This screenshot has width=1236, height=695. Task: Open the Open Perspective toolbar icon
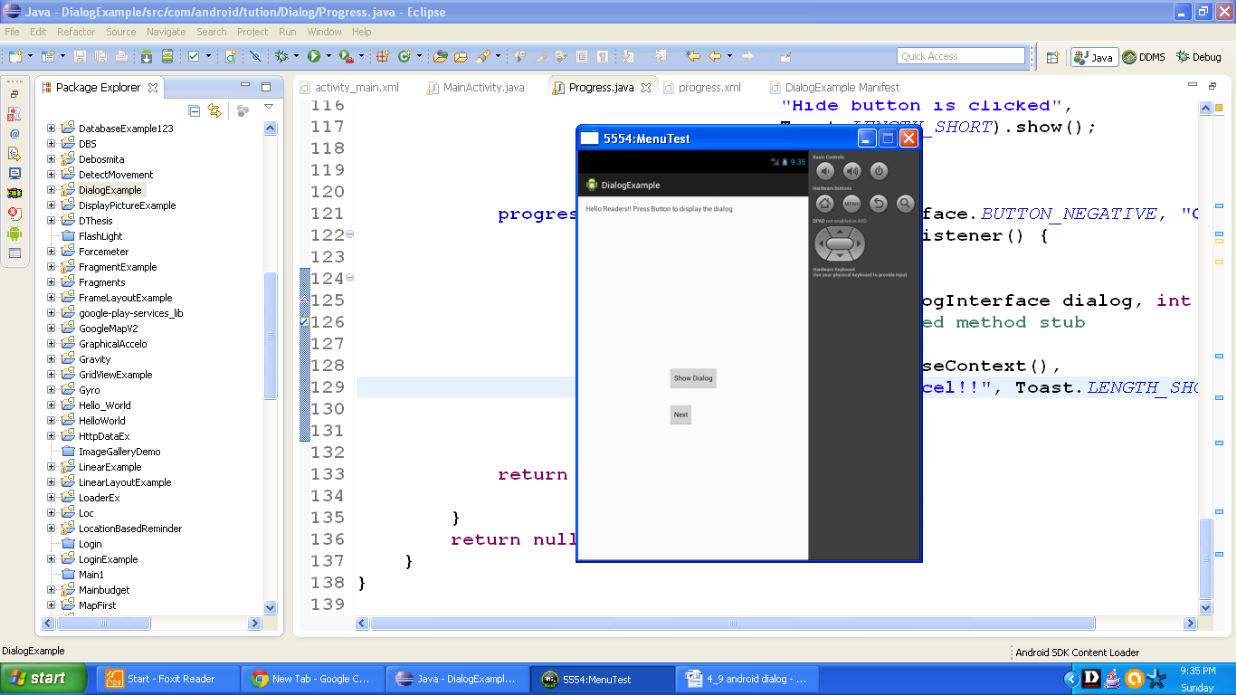click(x=1052, y=57)
